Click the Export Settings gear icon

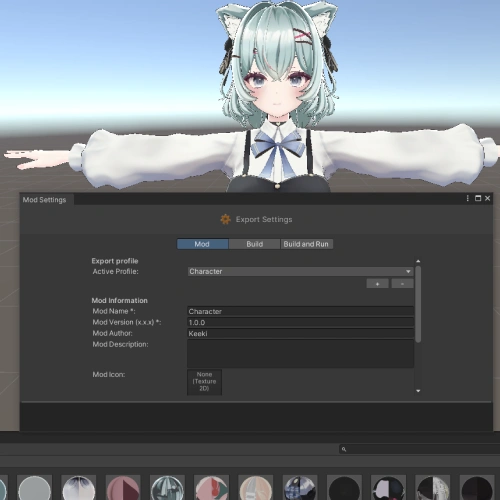[x=226, y=219]
